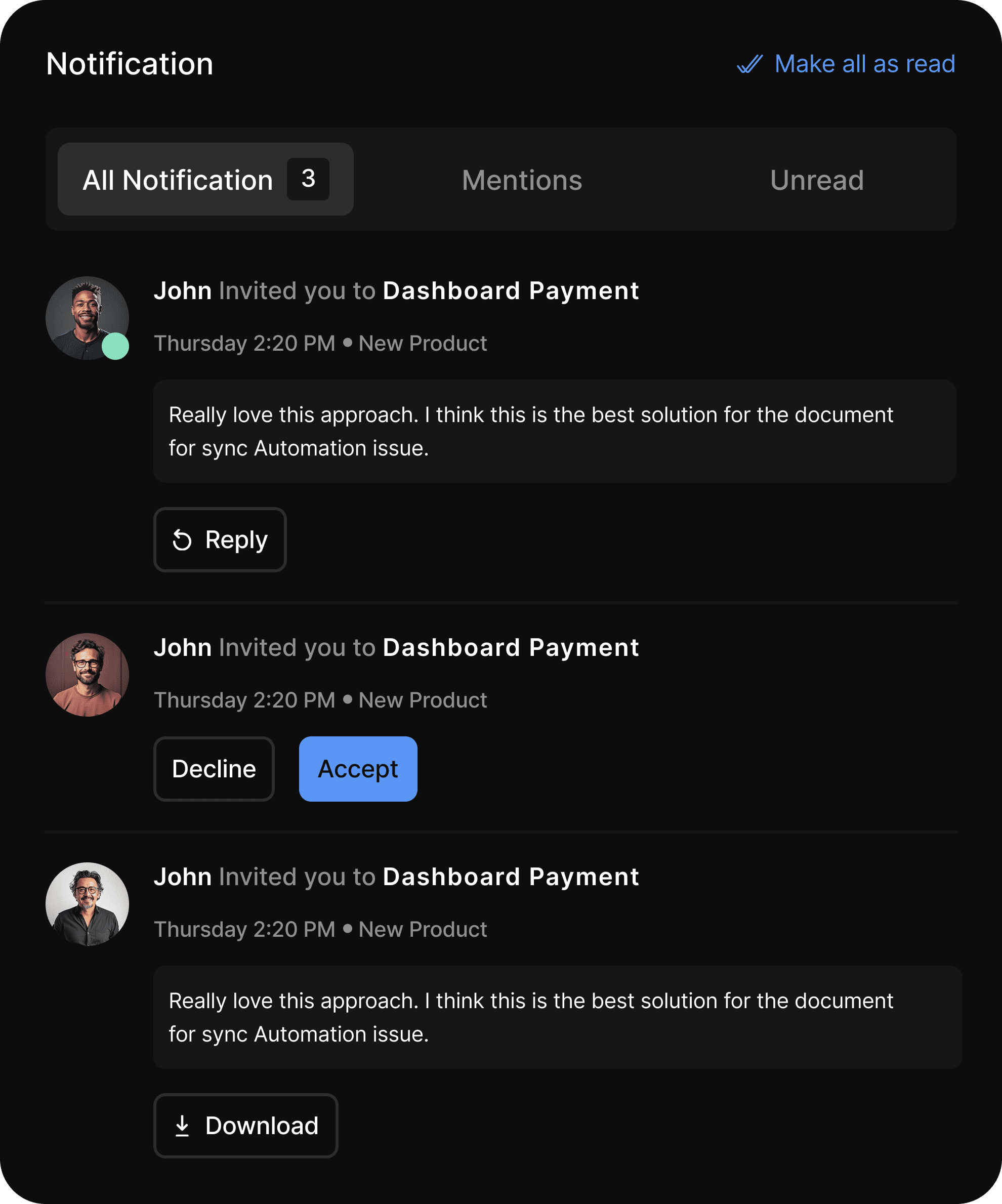Click Make all as read link
The width and height of the screenshot is (1002, 1204).
864,64
